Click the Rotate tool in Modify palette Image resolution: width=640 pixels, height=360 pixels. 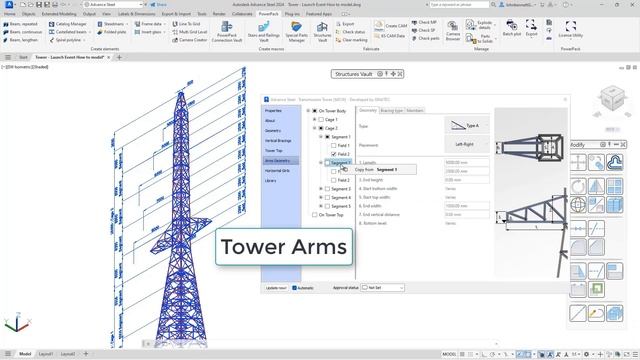578,187
